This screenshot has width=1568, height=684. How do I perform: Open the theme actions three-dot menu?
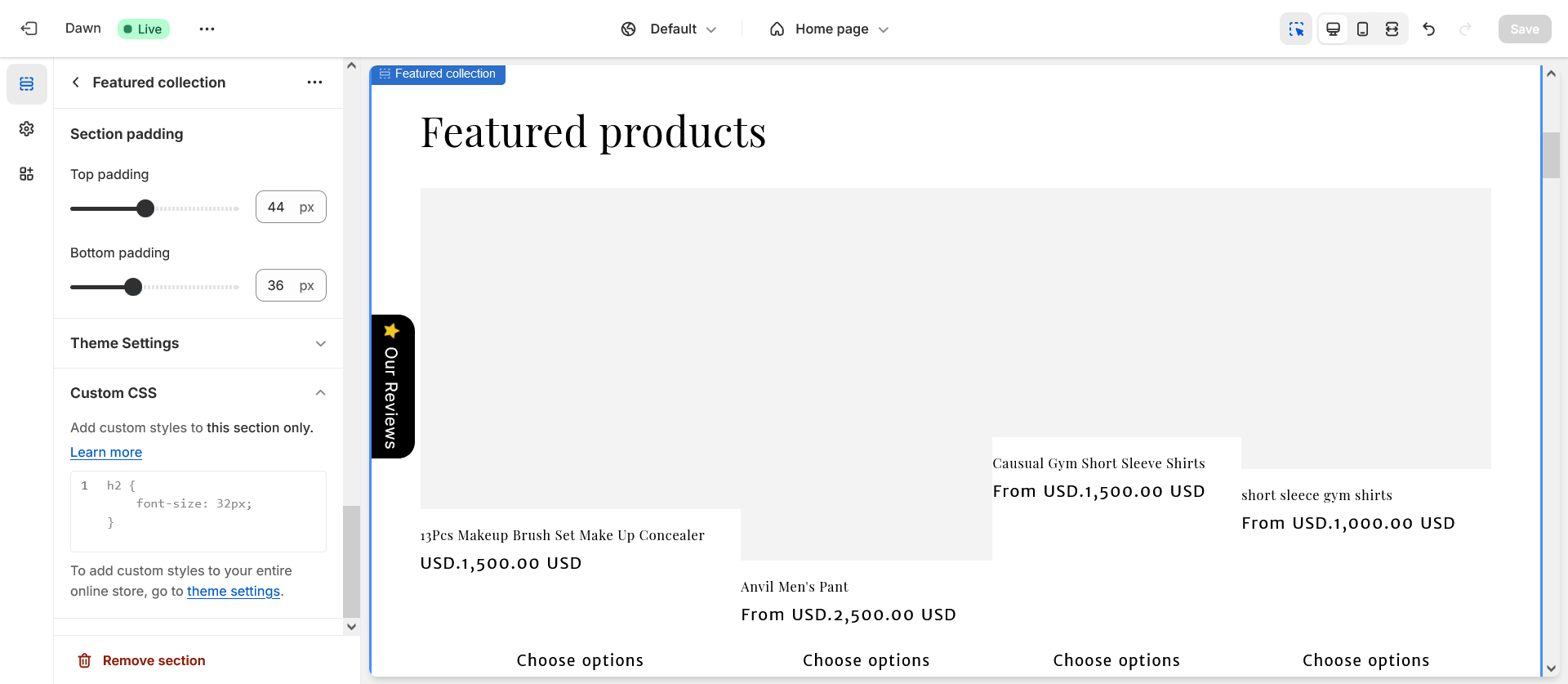[207, 29]
